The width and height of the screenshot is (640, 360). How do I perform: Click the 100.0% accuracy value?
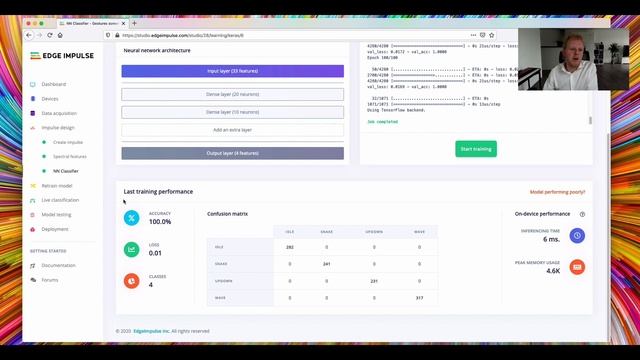pos(160,222)
